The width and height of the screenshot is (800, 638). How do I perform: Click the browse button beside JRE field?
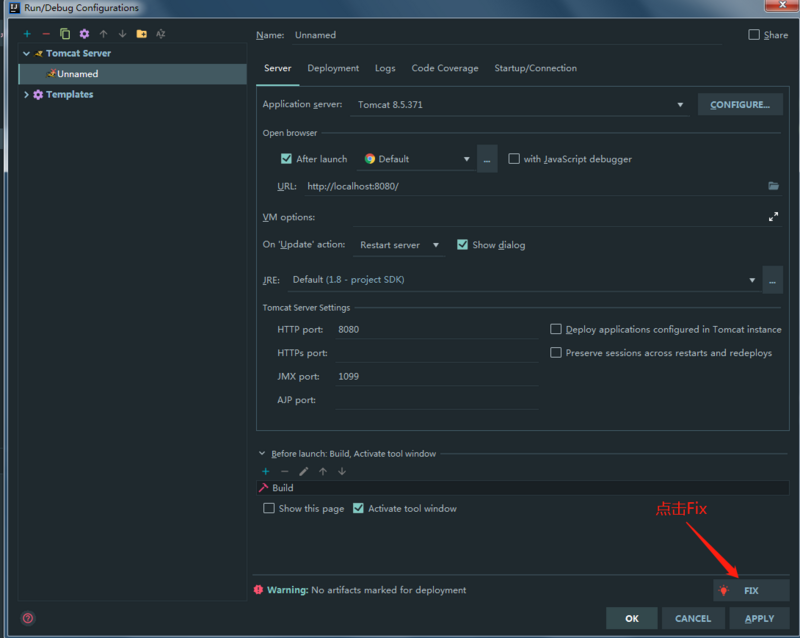[x=772, y=280]
